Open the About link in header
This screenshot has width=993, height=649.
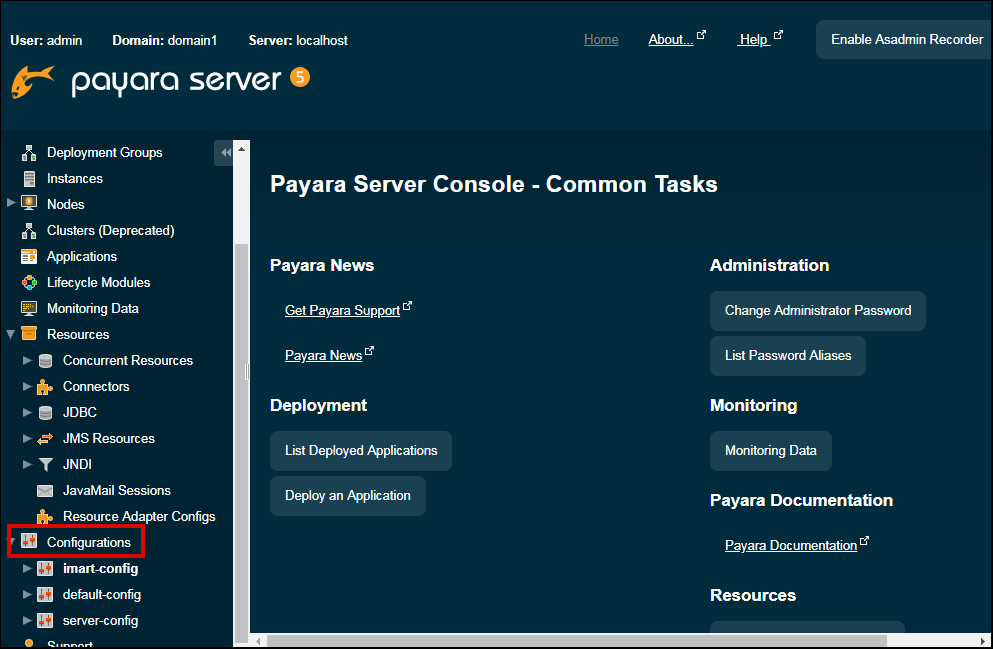pyautogui.click(x=670, y=40)
